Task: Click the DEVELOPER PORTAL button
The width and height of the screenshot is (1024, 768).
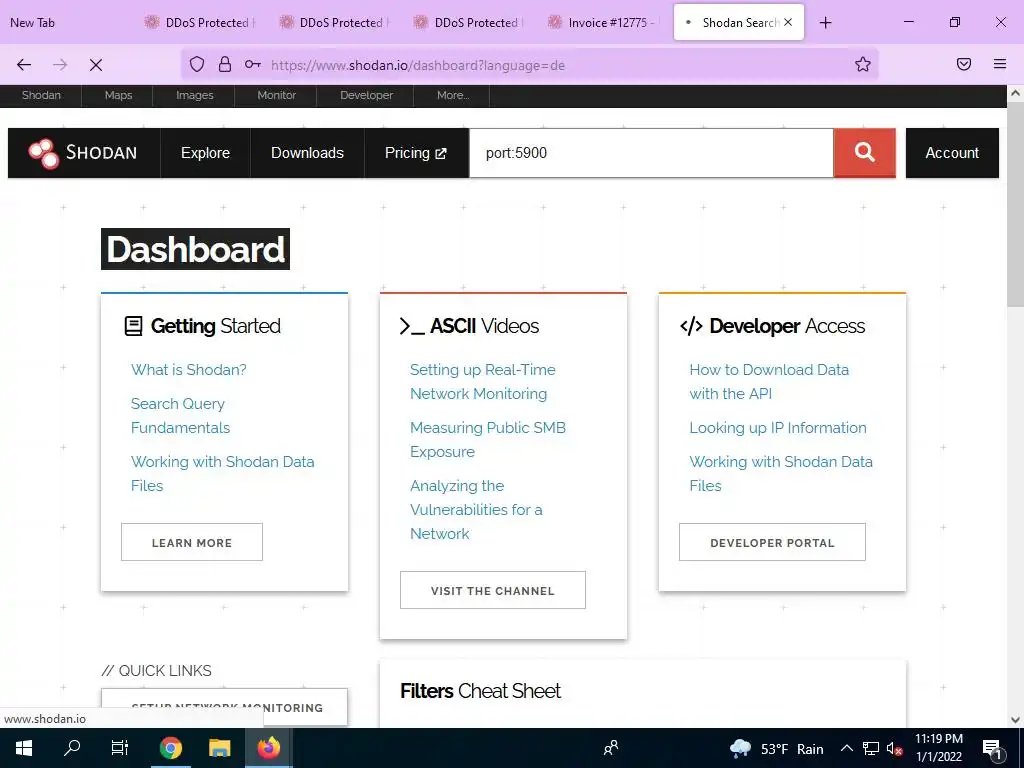Action: pyautogui.click(x=772, y=542)
